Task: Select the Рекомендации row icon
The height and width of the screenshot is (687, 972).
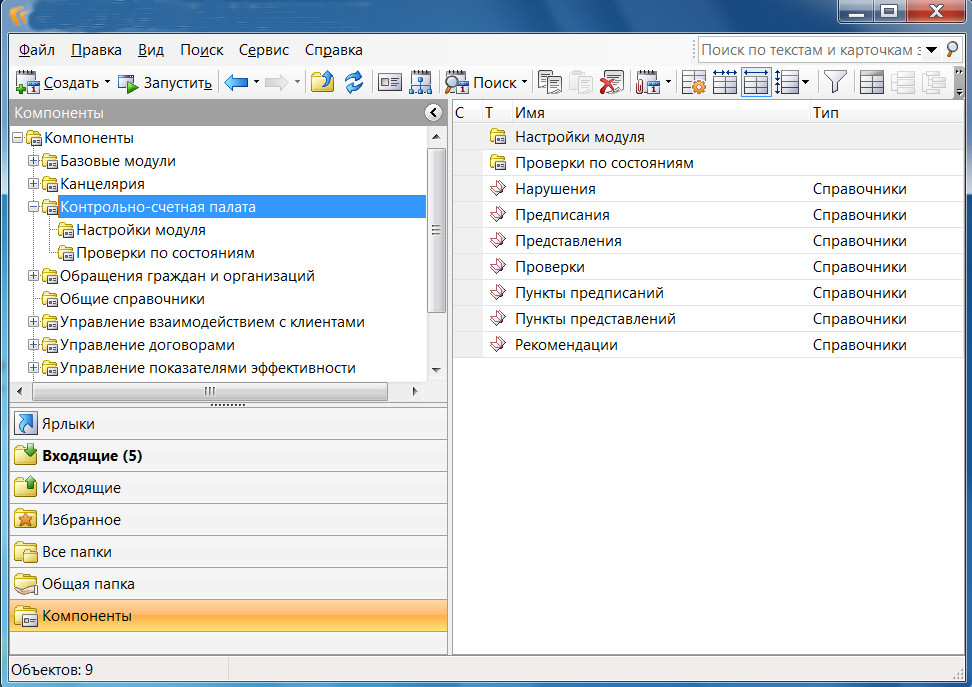Action: [x=498, y=344]
